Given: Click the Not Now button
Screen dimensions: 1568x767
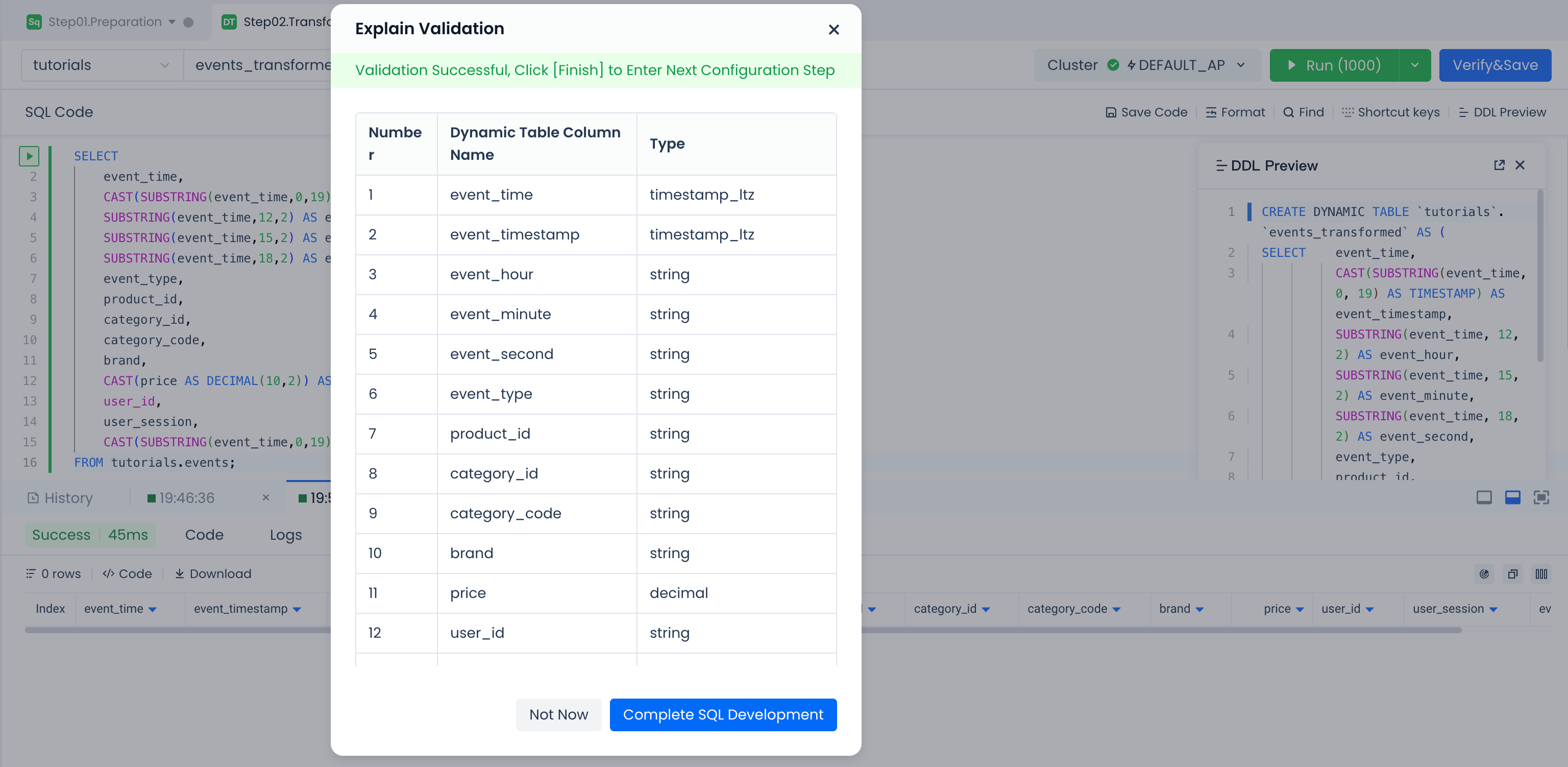Looking at the screenshot, I should pyautogui.click(x=558, y=714).
